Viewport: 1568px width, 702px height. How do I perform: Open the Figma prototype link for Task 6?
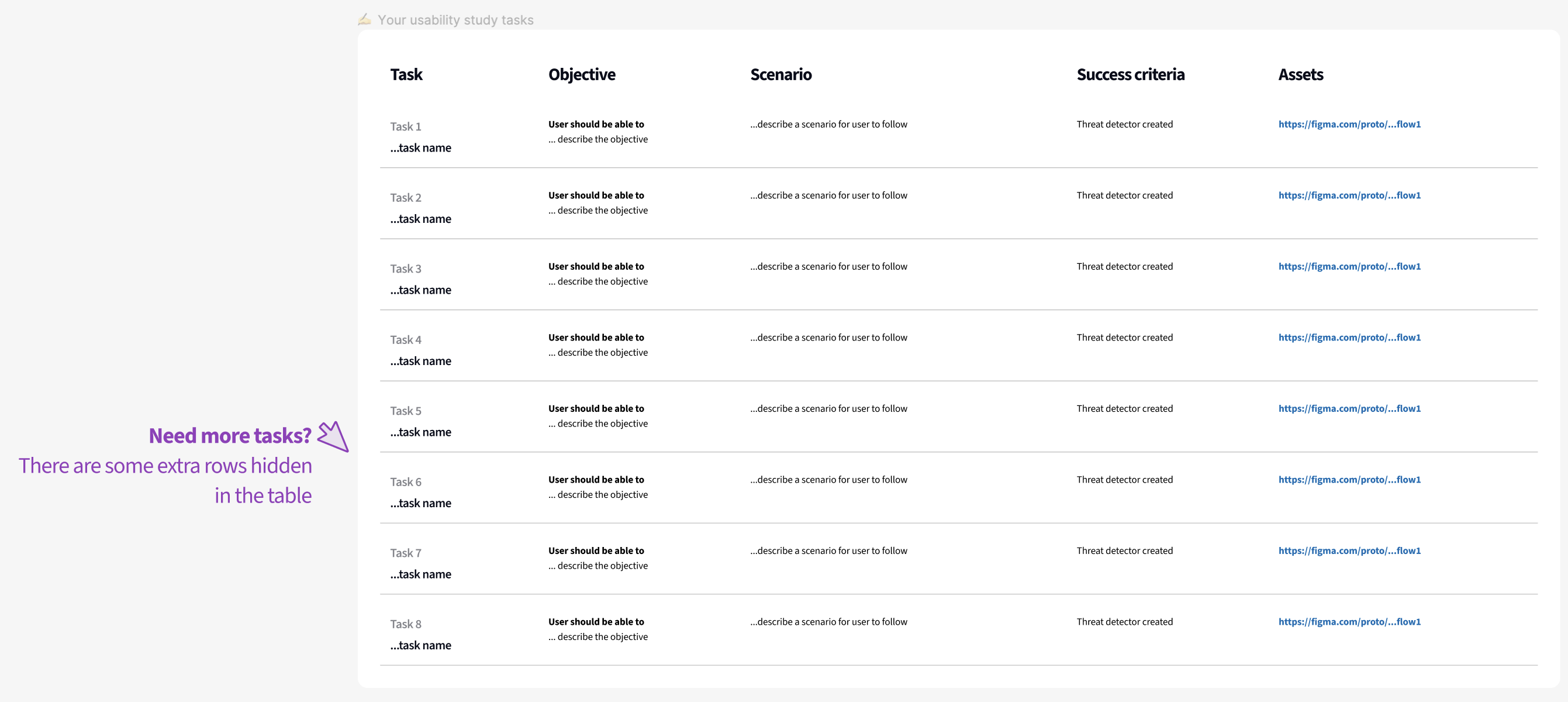pos(1349,480)
